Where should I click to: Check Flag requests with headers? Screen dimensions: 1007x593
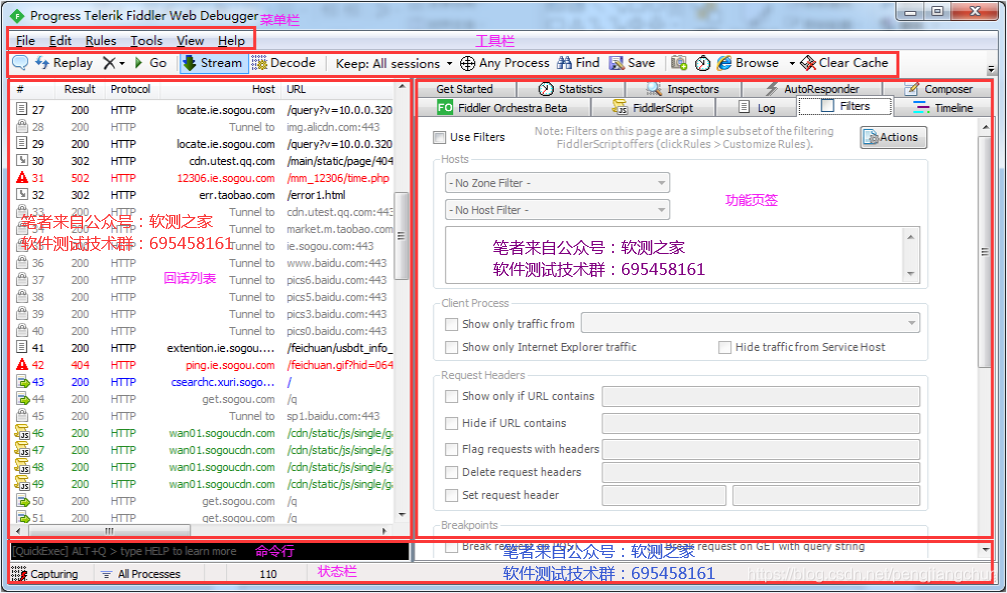(451, 449)
